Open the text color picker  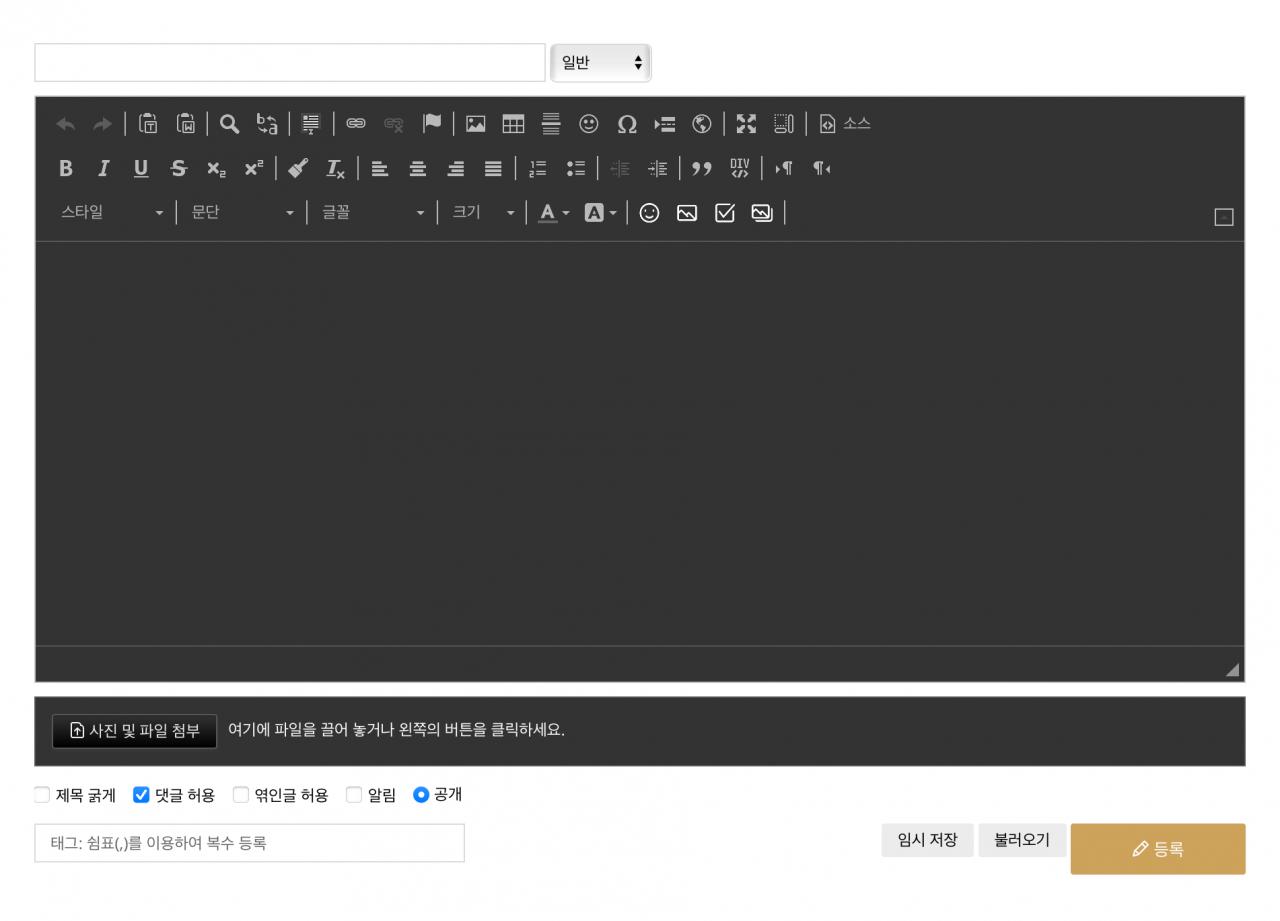tap(554, 212)
